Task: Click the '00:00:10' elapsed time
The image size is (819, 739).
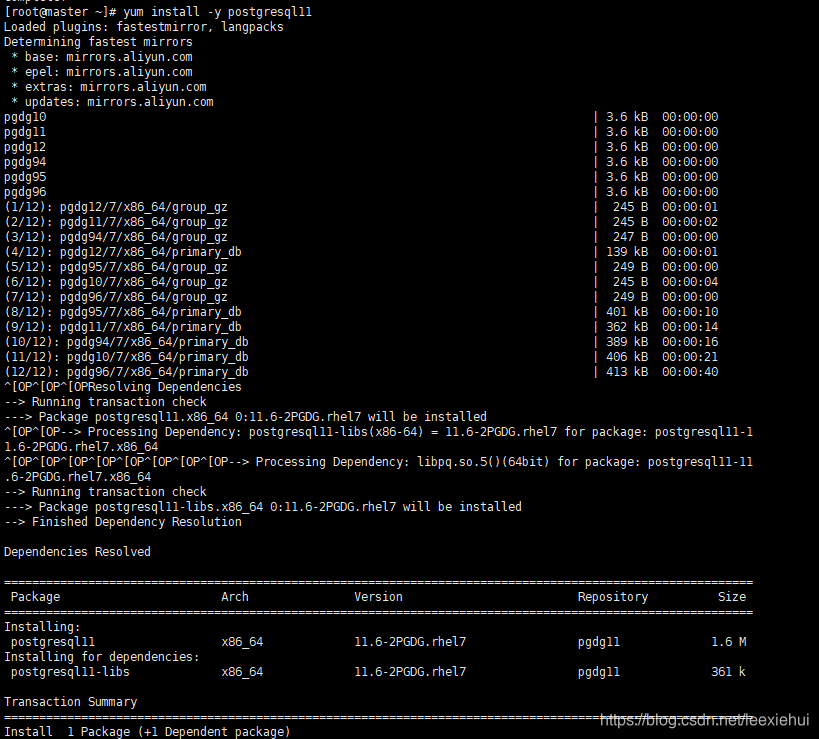Action: 690,312
